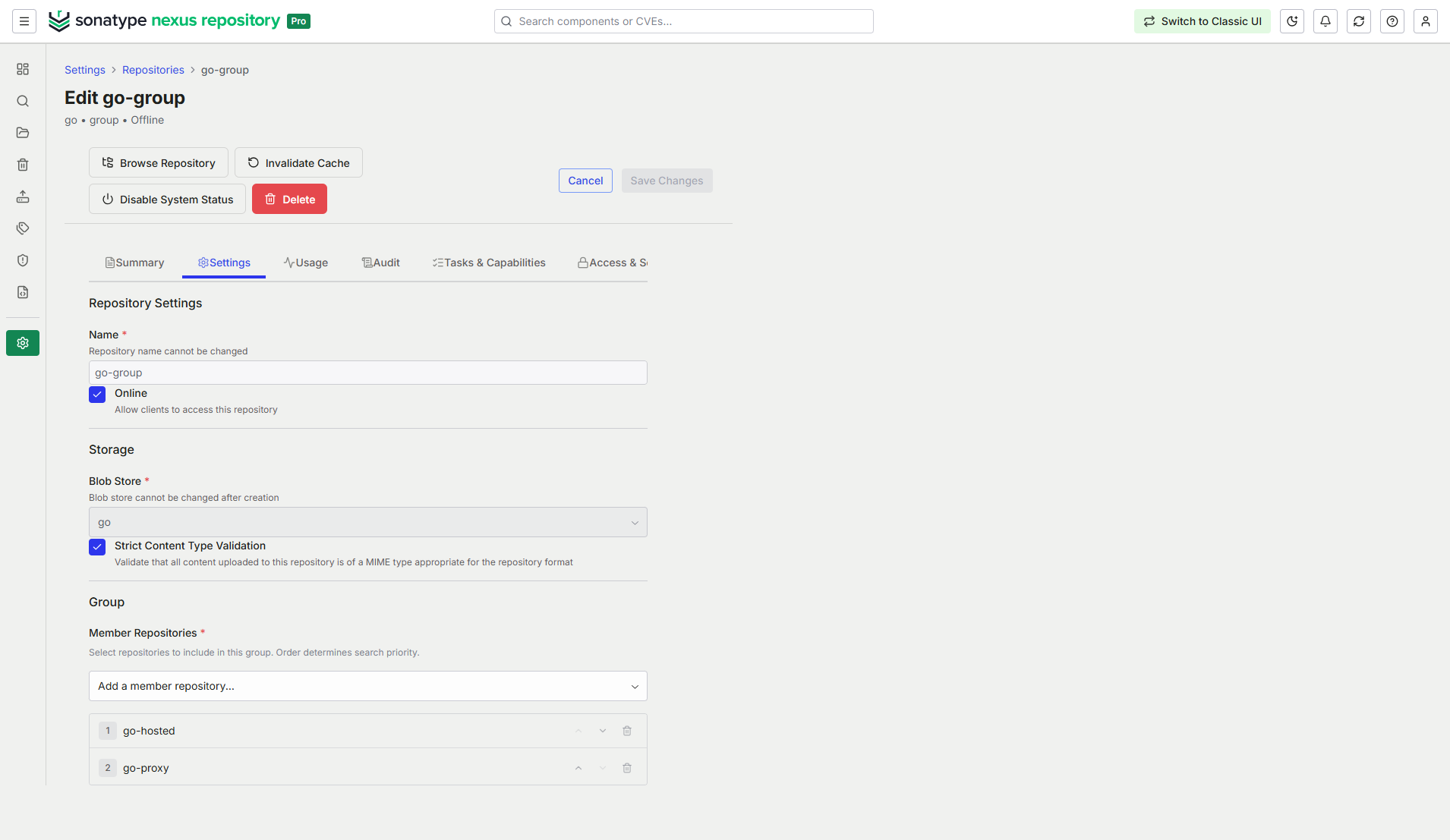Open dashboard icon in sidebar
The height and width of the screenshot is (840, 1450).
click(23, 69)
